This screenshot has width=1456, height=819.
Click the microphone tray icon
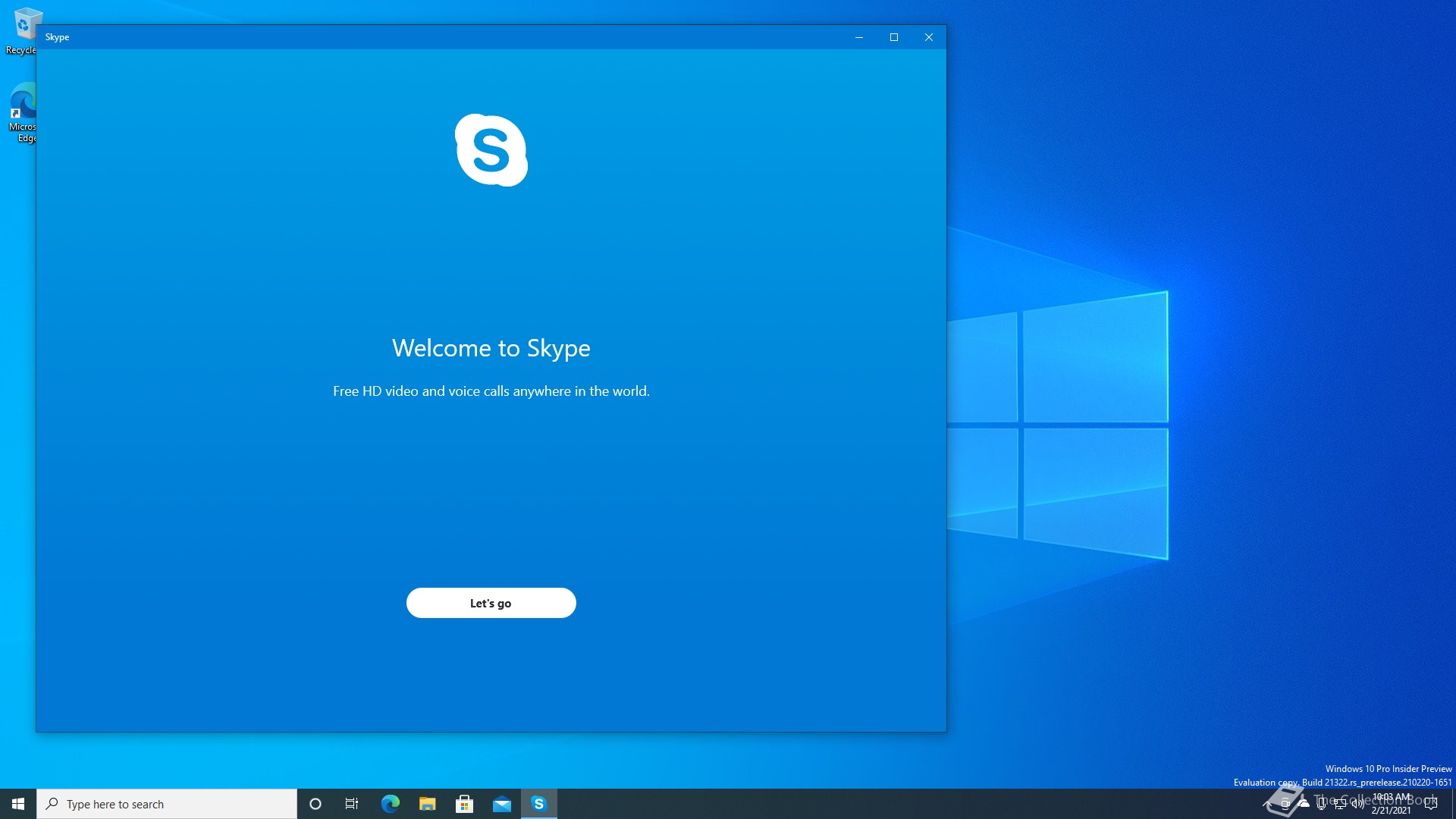tap(1322, 804)
